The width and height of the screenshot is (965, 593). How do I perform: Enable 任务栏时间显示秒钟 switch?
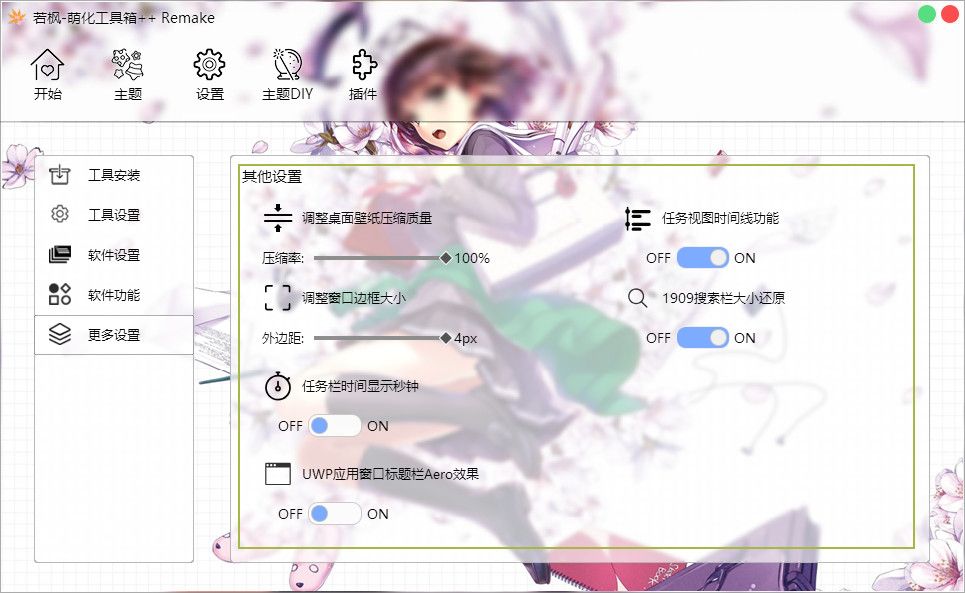pos(335,426)
